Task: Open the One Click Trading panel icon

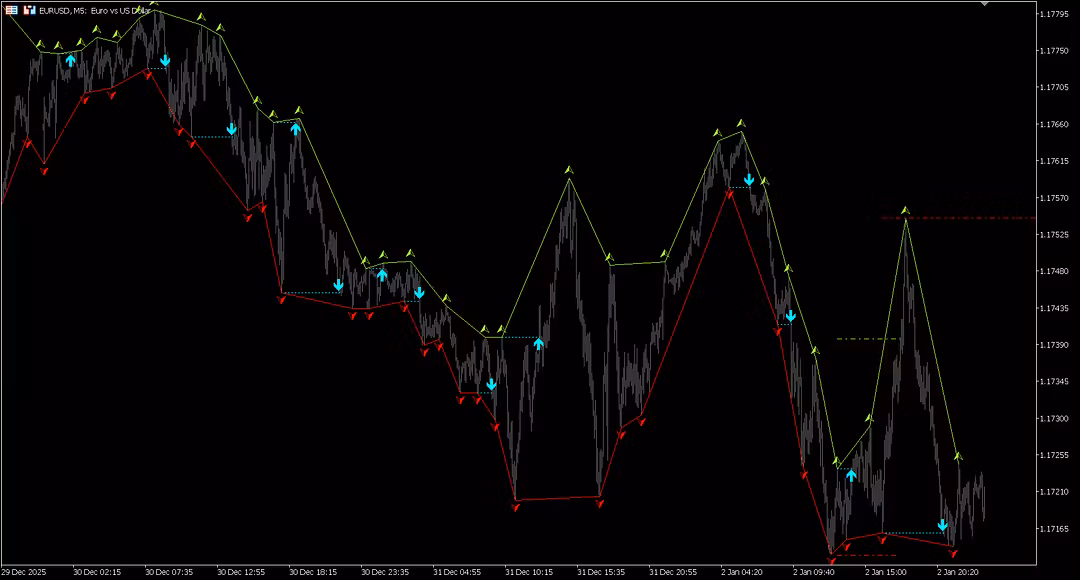Action: click(x=29, y=9)
